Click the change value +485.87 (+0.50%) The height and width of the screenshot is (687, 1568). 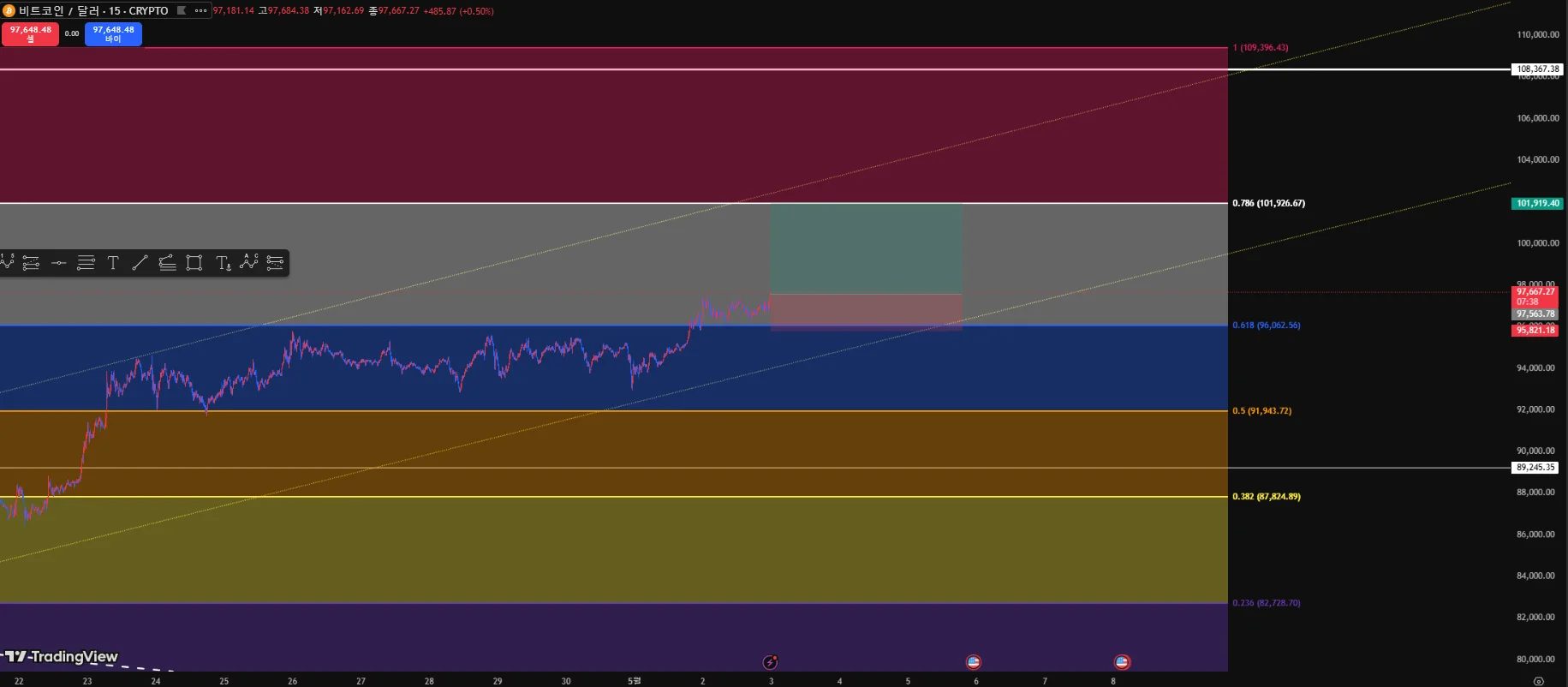(458, 11)
